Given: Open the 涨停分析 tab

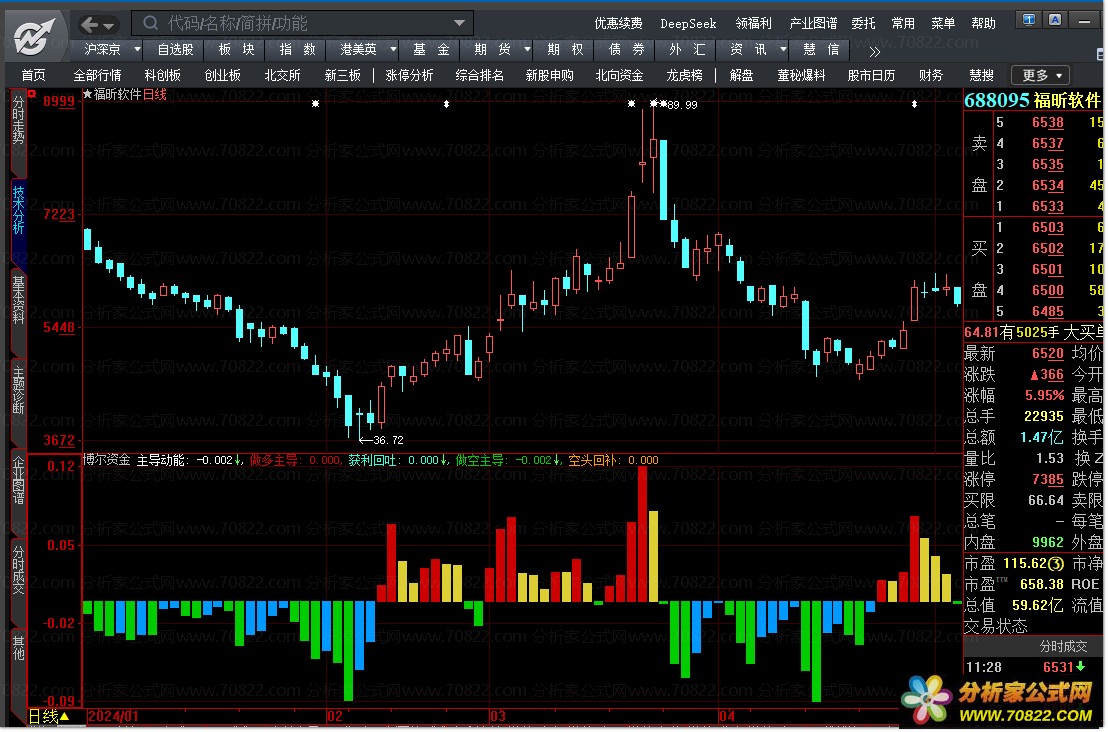Looking at the screenshot, I should click(409, 75).
